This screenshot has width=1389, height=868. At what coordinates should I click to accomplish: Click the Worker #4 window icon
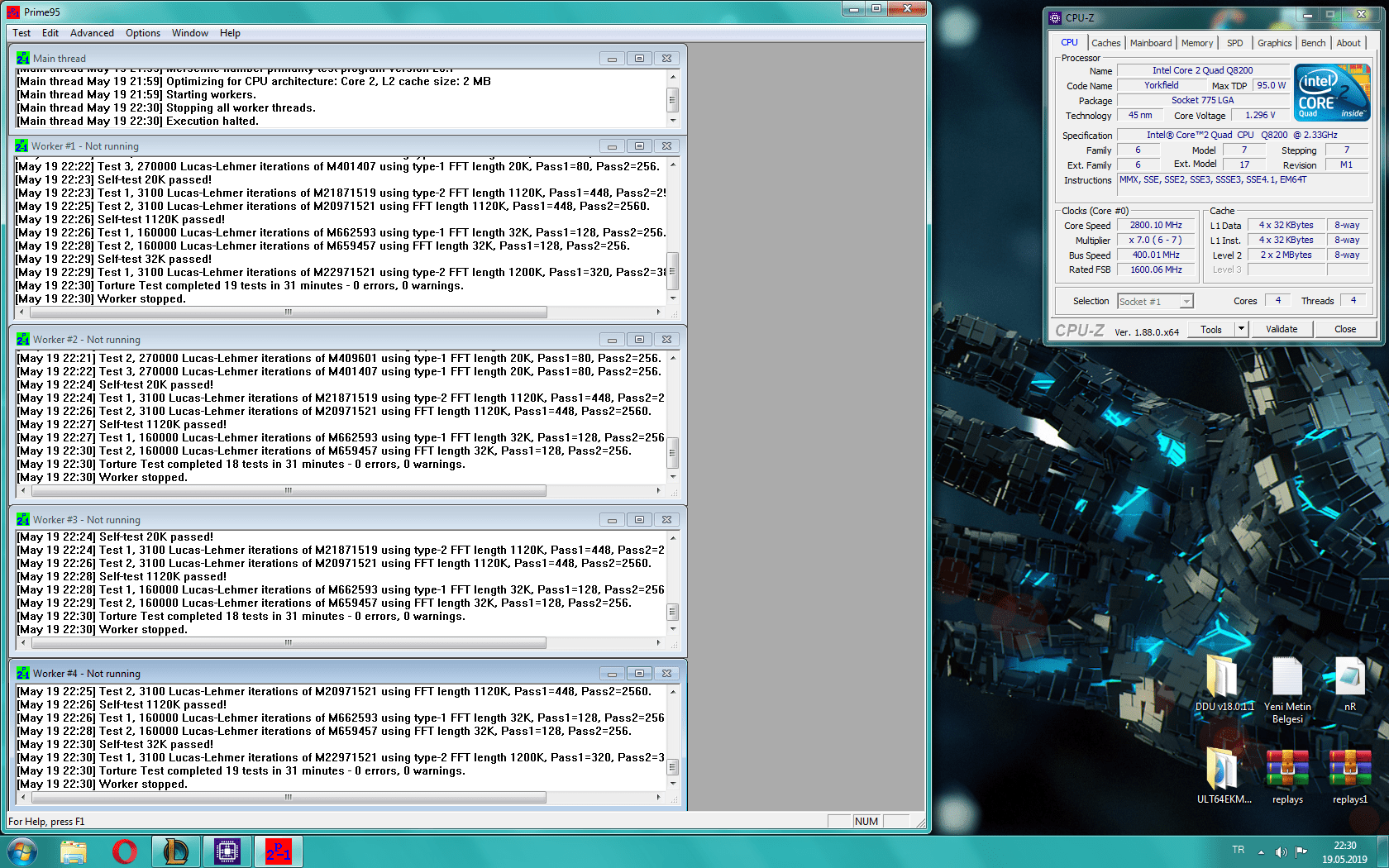point(22,674)
